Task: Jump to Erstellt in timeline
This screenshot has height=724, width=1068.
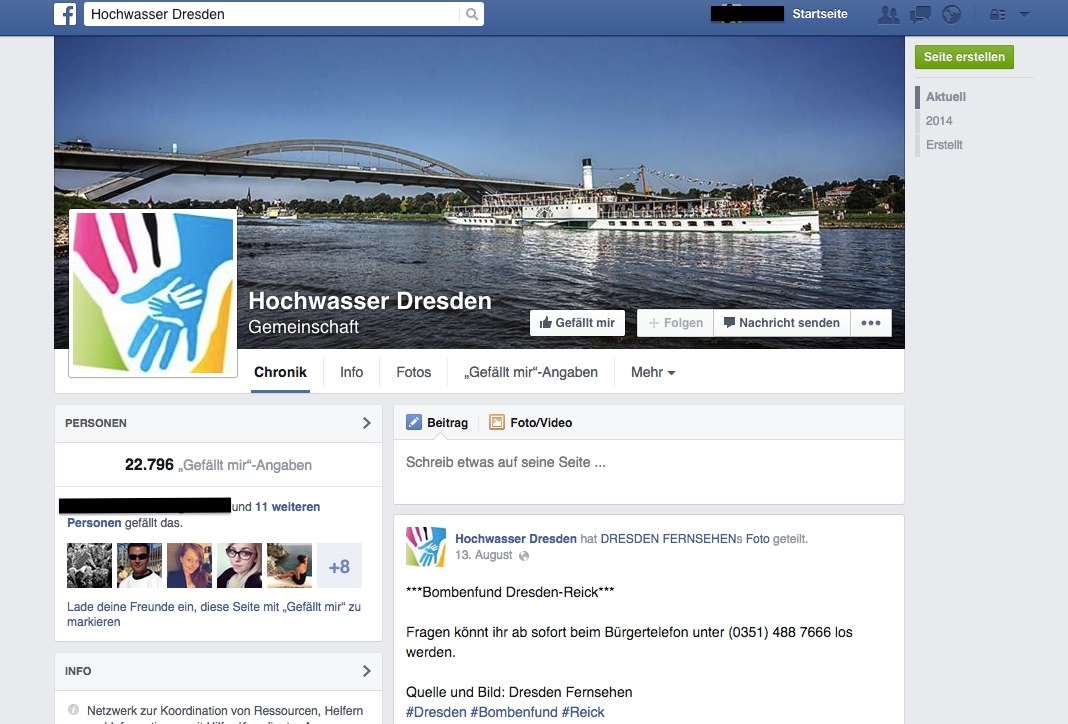Action: tap(944, 144)
